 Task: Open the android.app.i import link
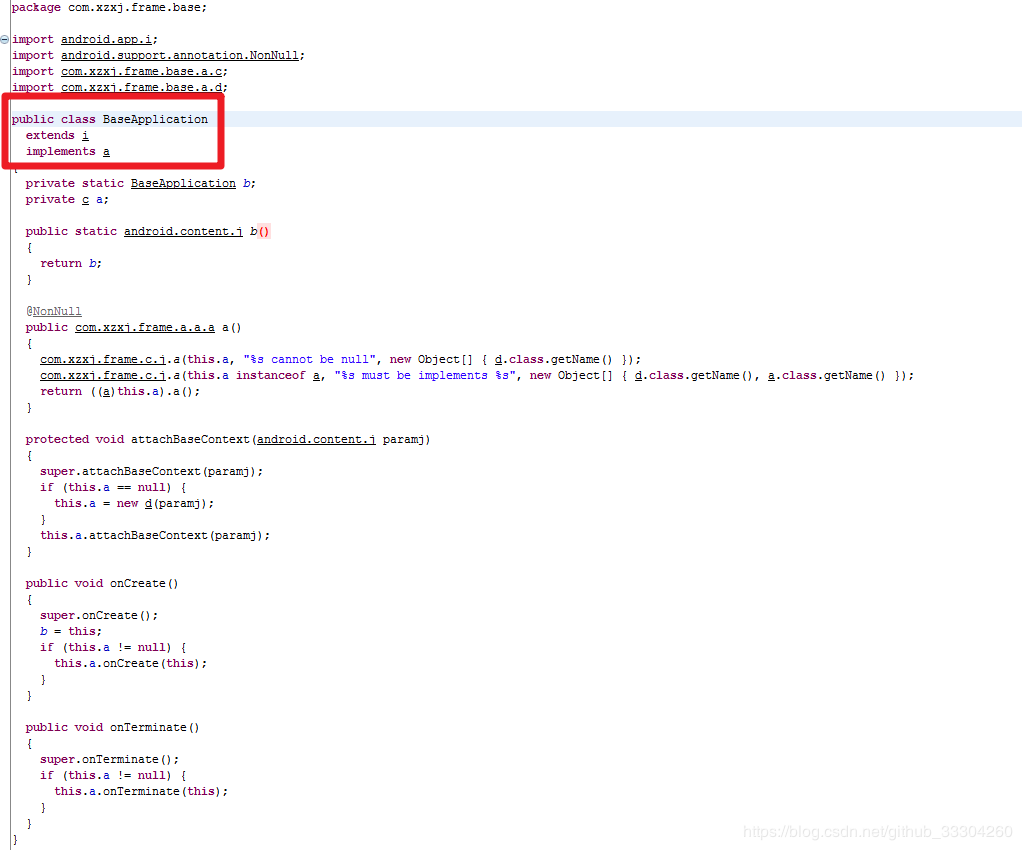pyautogui.click(x=106, y=40)
